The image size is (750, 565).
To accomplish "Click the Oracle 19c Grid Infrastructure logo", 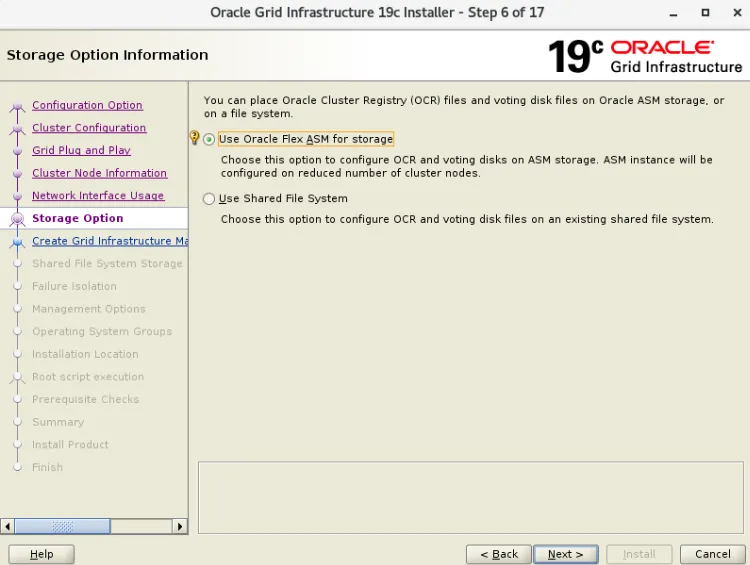I will pyautogui.click(x=645, y=56).
